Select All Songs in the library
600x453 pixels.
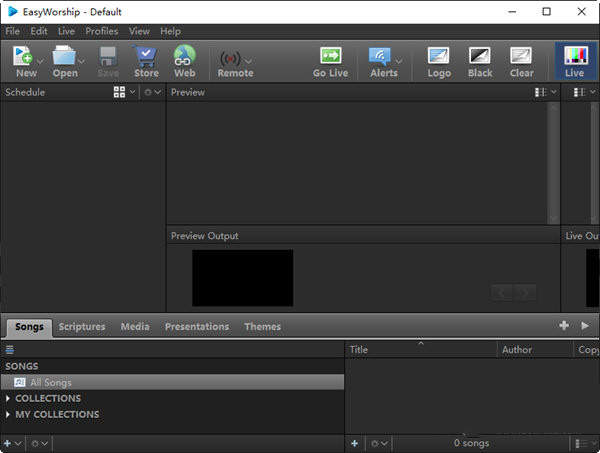[x=50, y=382]
